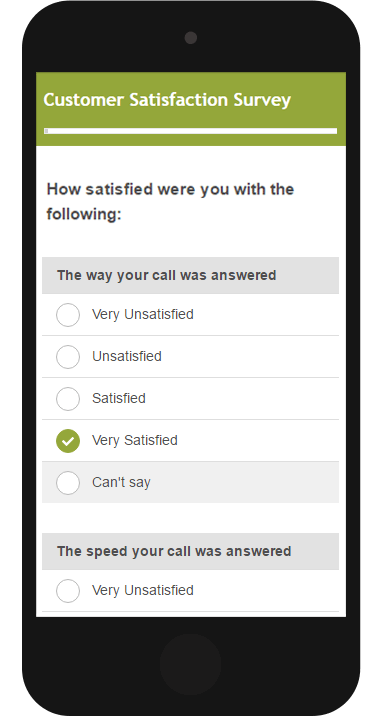Click the 'Satisfied' option label text

tap(119, 398)
